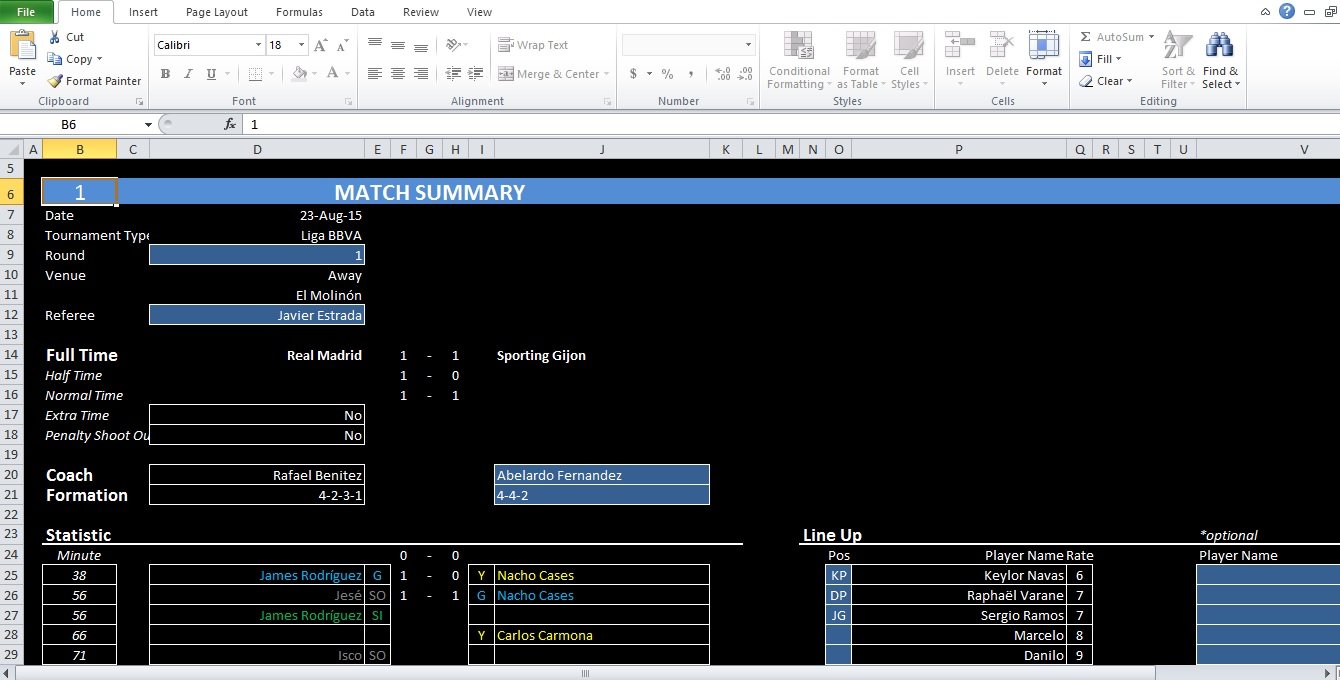Viewport: 1340px width, 680px height.
Task: Select the Javier Estrada referee cell
Action: point(257,315)
